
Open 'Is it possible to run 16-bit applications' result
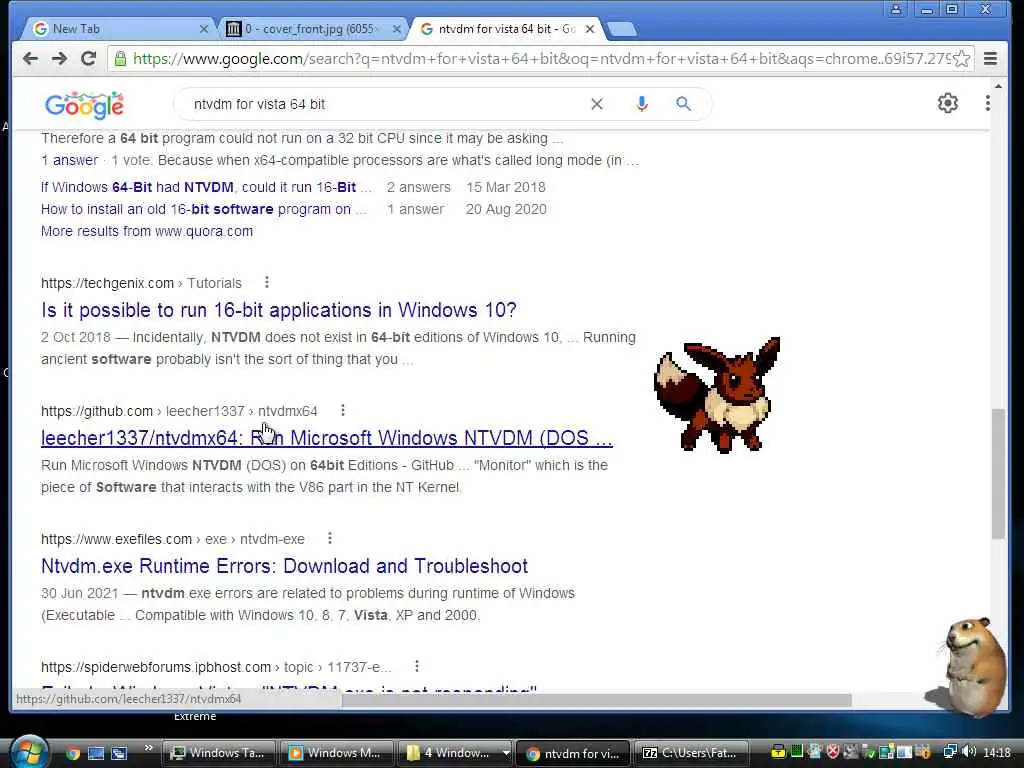279,310
